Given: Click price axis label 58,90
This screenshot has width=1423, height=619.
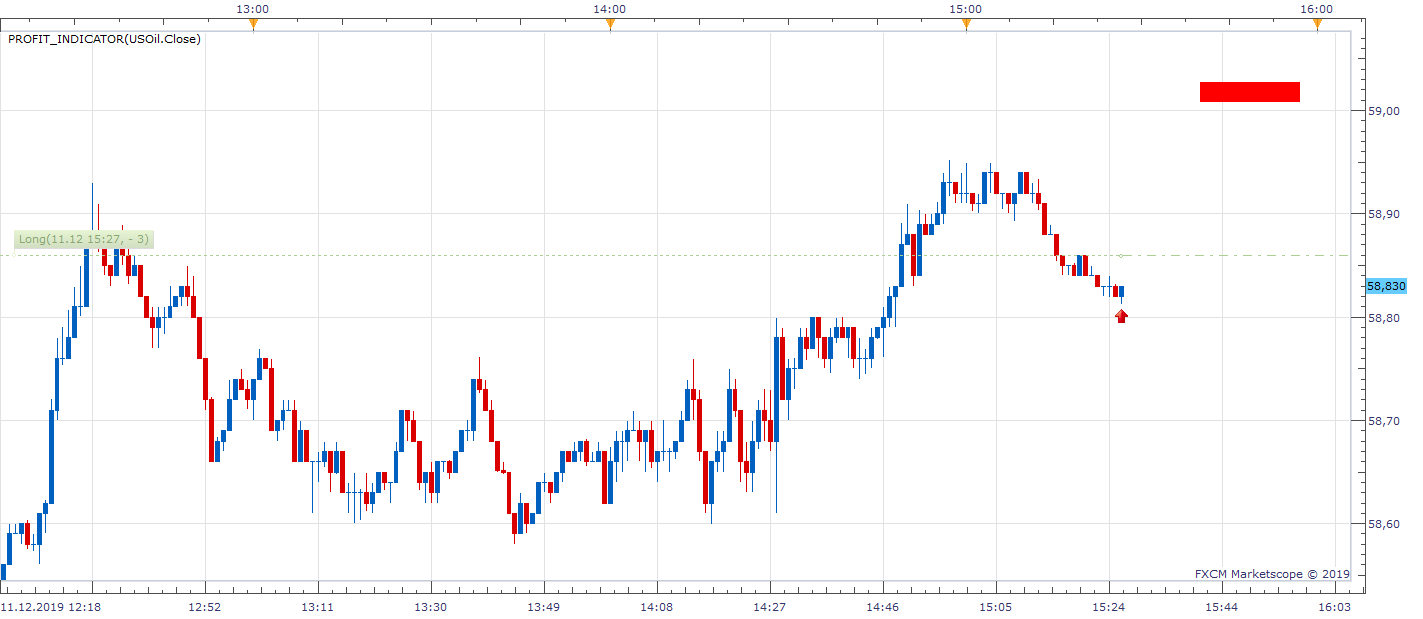Looking at the screenshot, I should 1384,214.
